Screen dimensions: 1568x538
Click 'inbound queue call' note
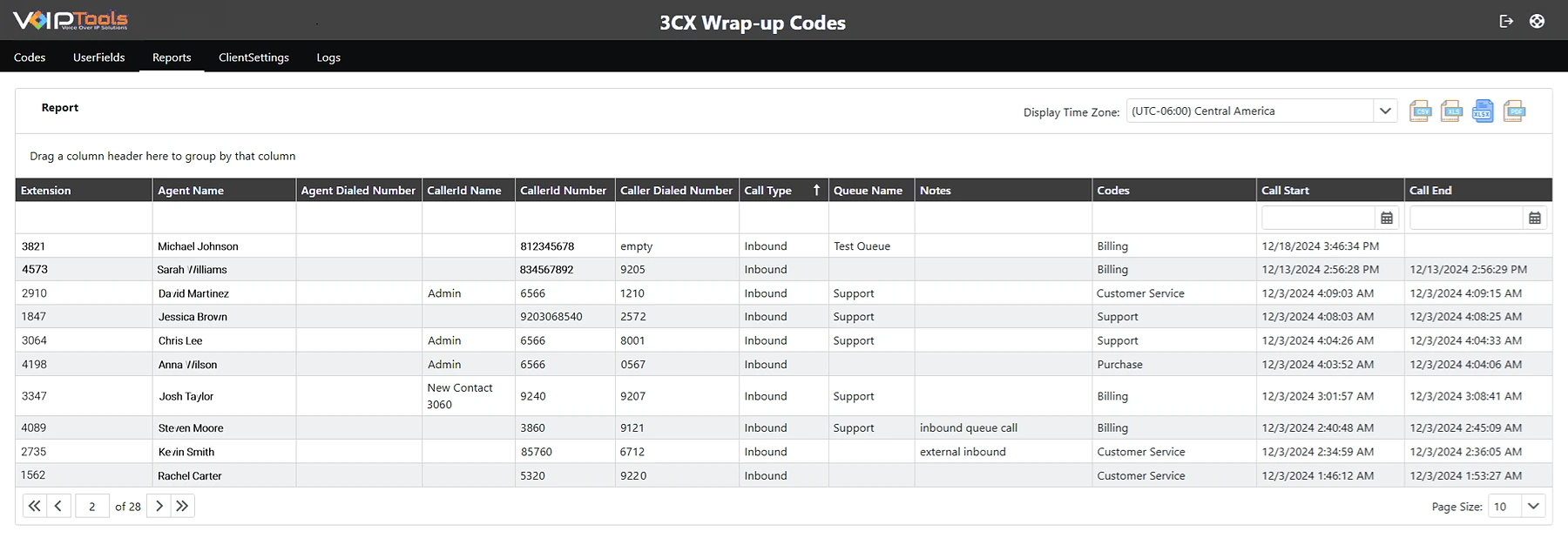[969, 427]
